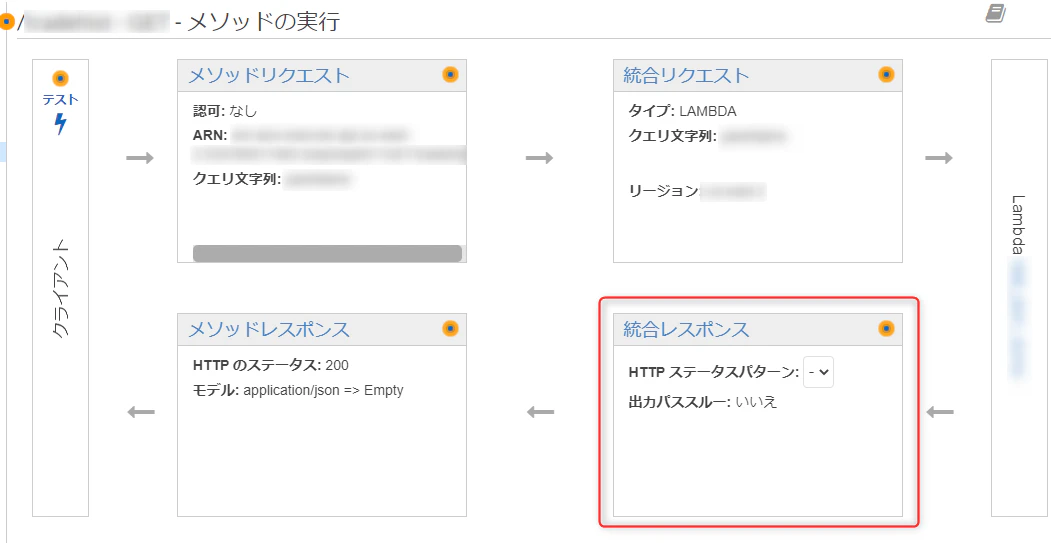Open the メソッドレスポンス link
The width and height of the screenshot is (1051, 543).
tap(269, 329)
